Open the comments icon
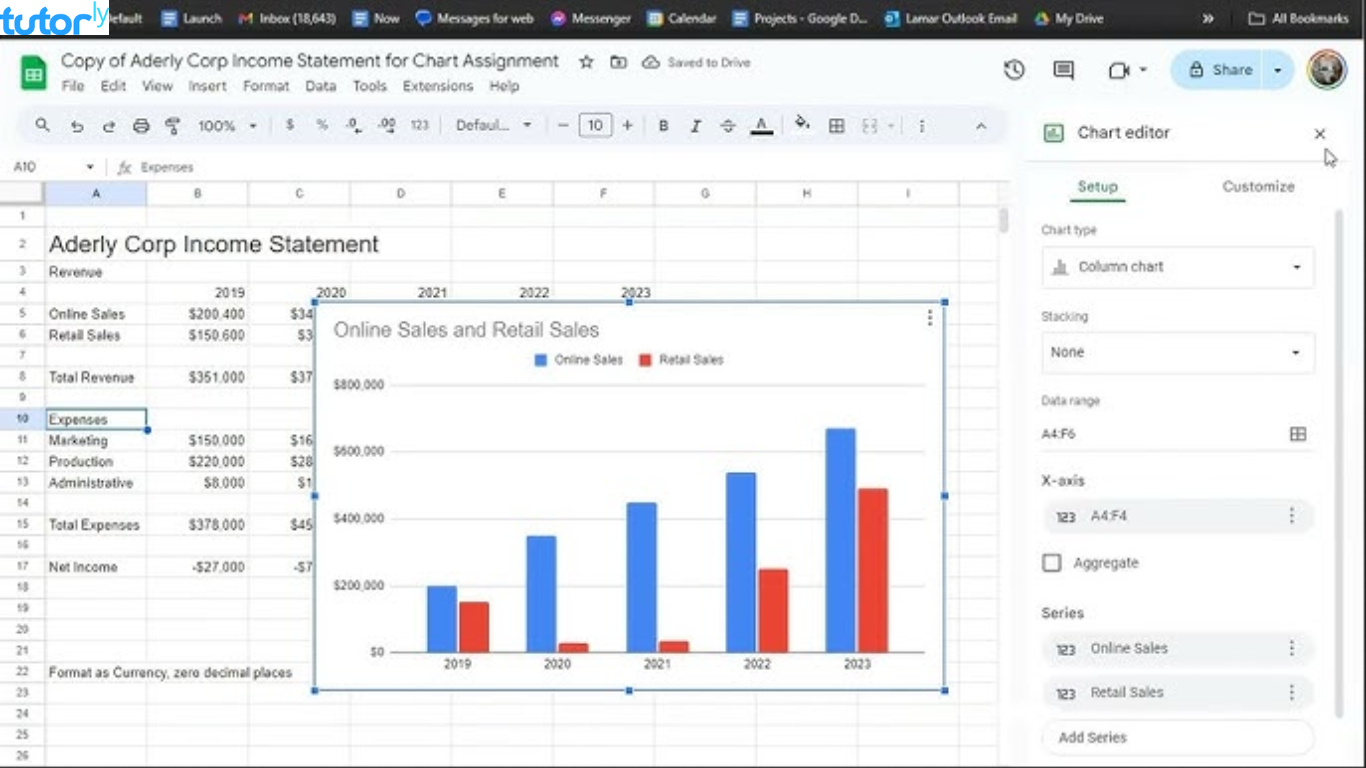The image size is (1366, 768). point(1062,70)
